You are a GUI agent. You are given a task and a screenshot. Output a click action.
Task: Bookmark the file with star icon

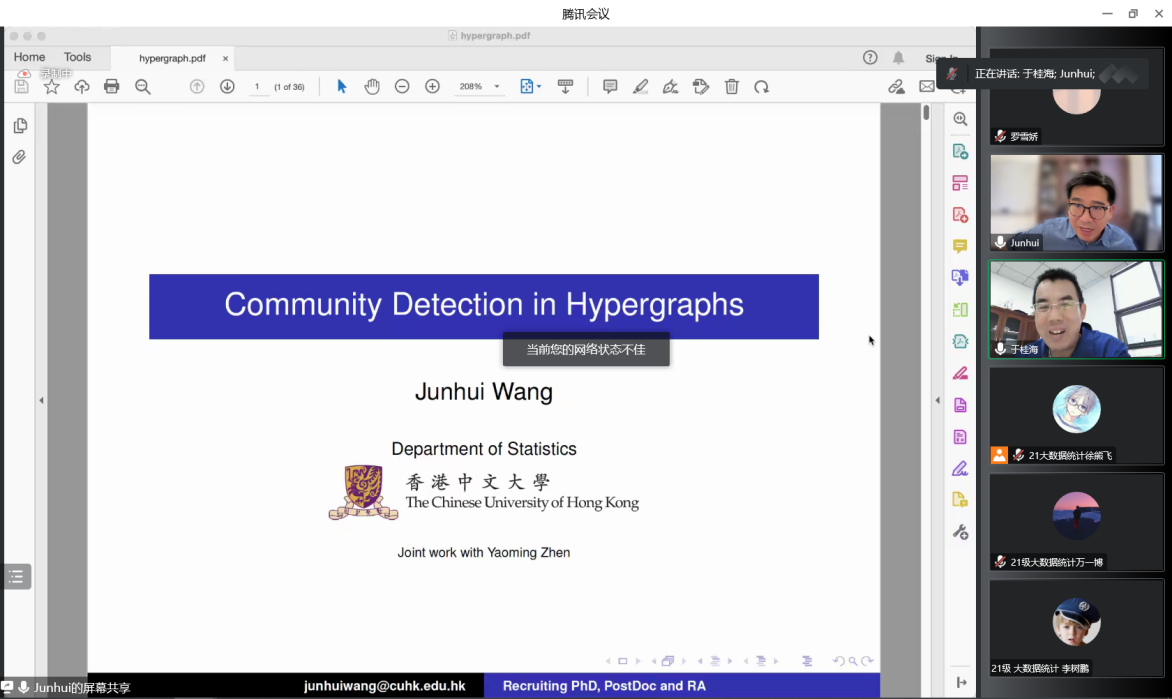52,87
